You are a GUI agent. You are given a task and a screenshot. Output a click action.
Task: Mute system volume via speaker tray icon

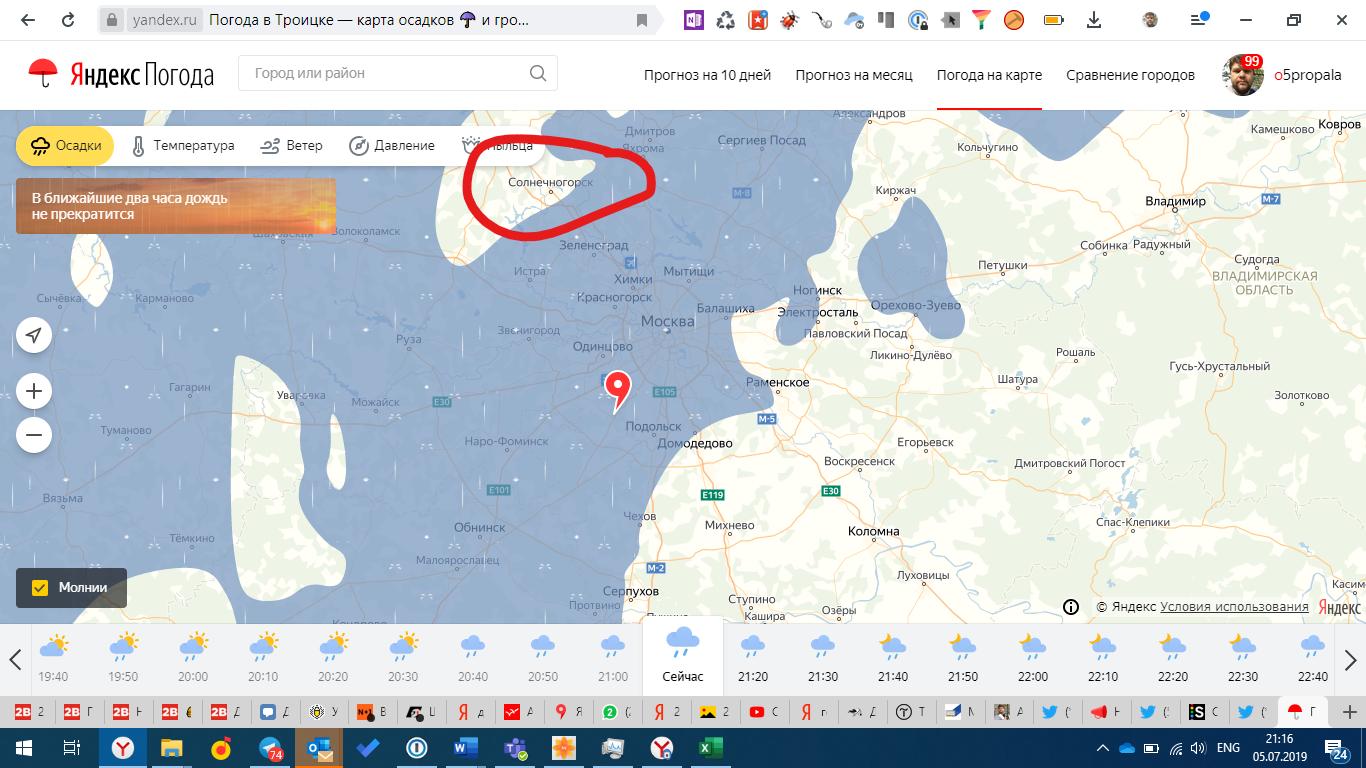pyautogui.click(x=1198, y=747)
